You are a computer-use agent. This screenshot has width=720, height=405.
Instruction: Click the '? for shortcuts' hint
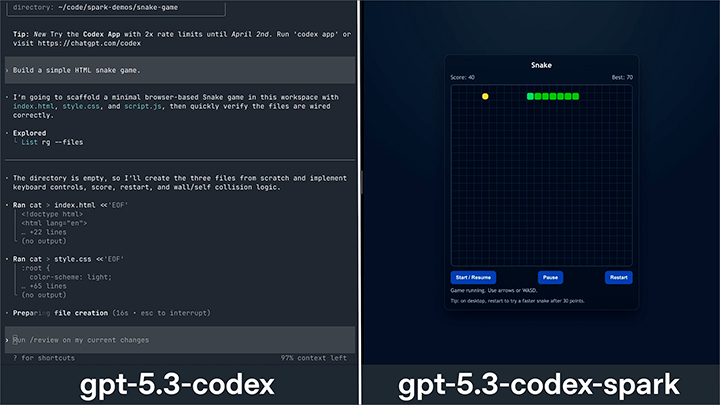(x=44, y=358)
